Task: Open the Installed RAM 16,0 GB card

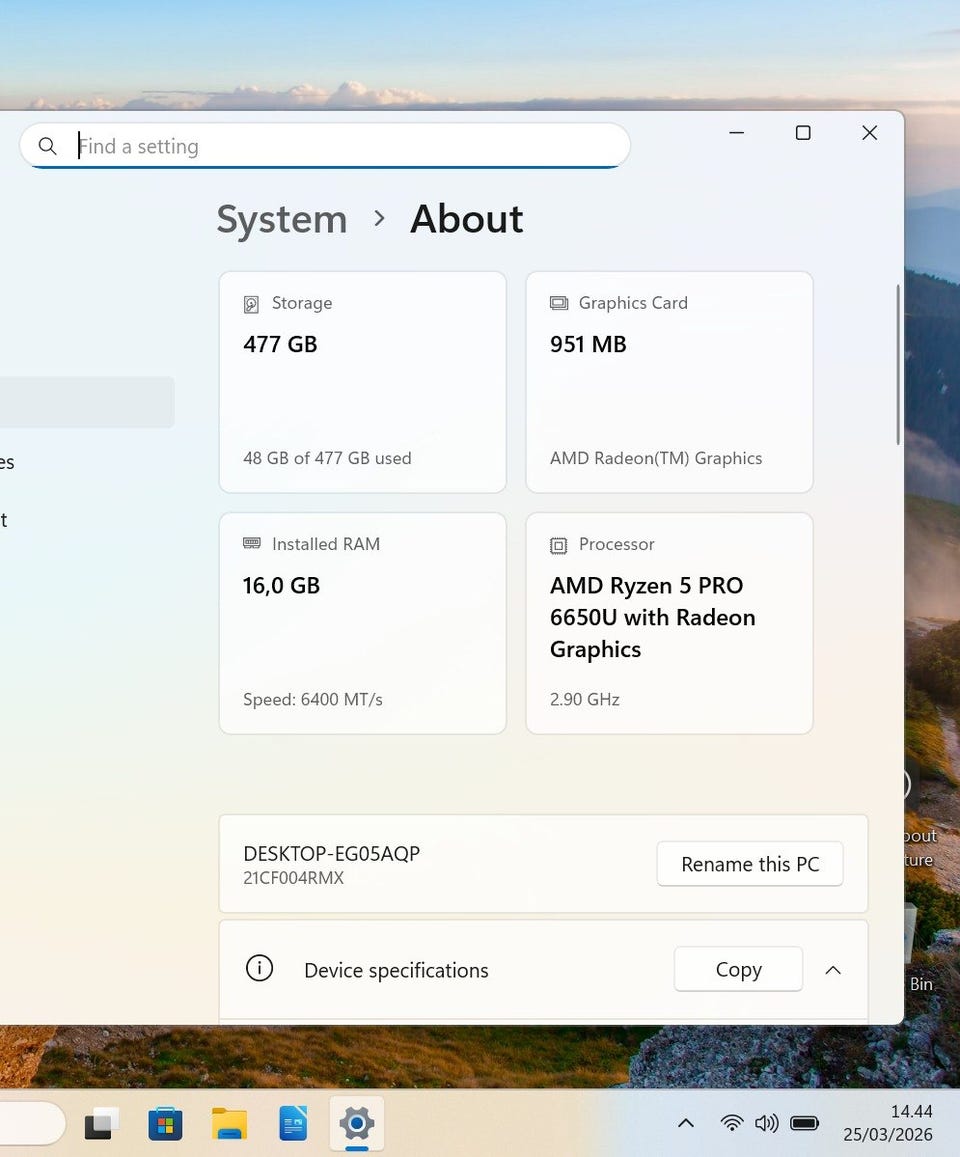Action: 362,623
